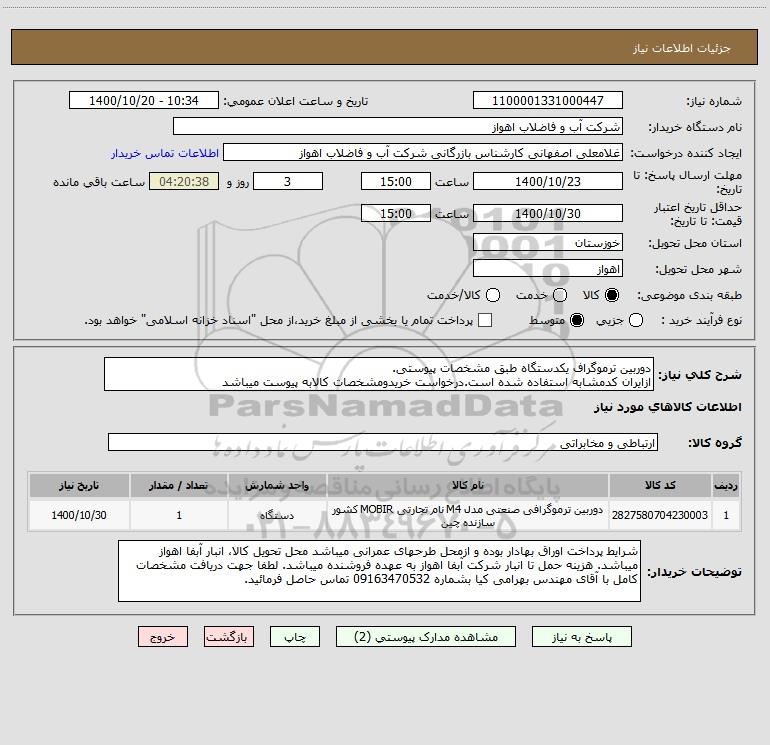This screenshot has height=745, width=770.
Task: Click the واحد شمارش column header
Action: point(277,485)
